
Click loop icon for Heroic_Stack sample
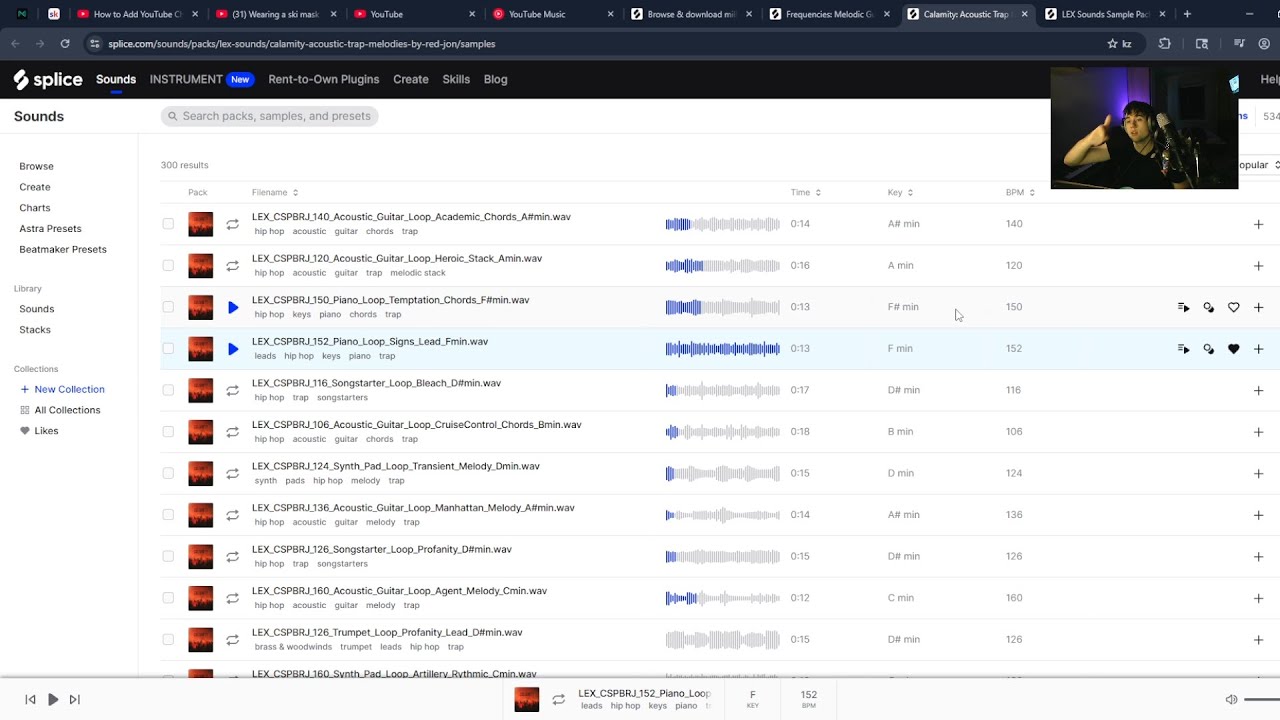(x=233, y=266)
